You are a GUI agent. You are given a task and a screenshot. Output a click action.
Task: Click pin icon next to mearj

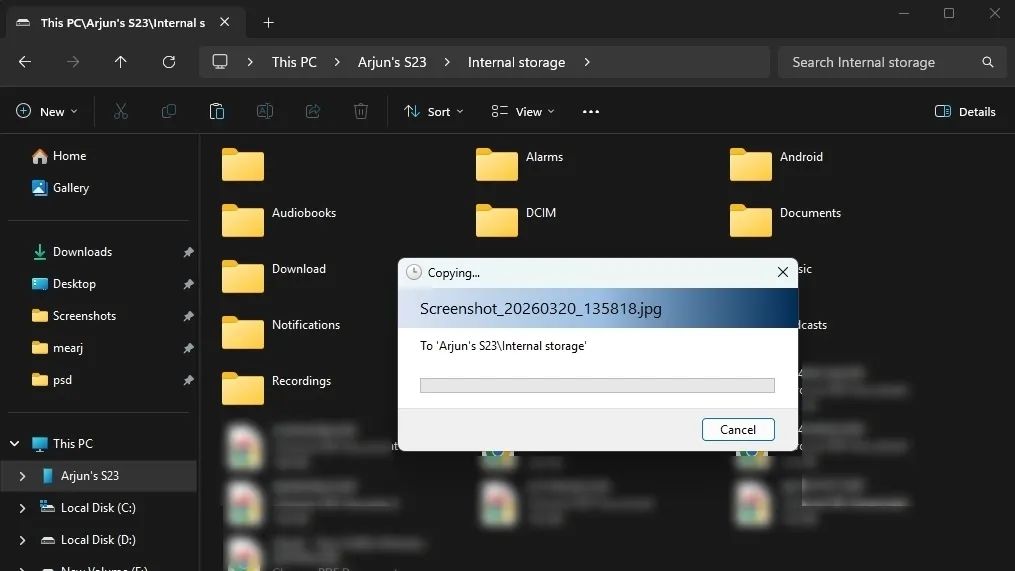click(x=188, y=348)
